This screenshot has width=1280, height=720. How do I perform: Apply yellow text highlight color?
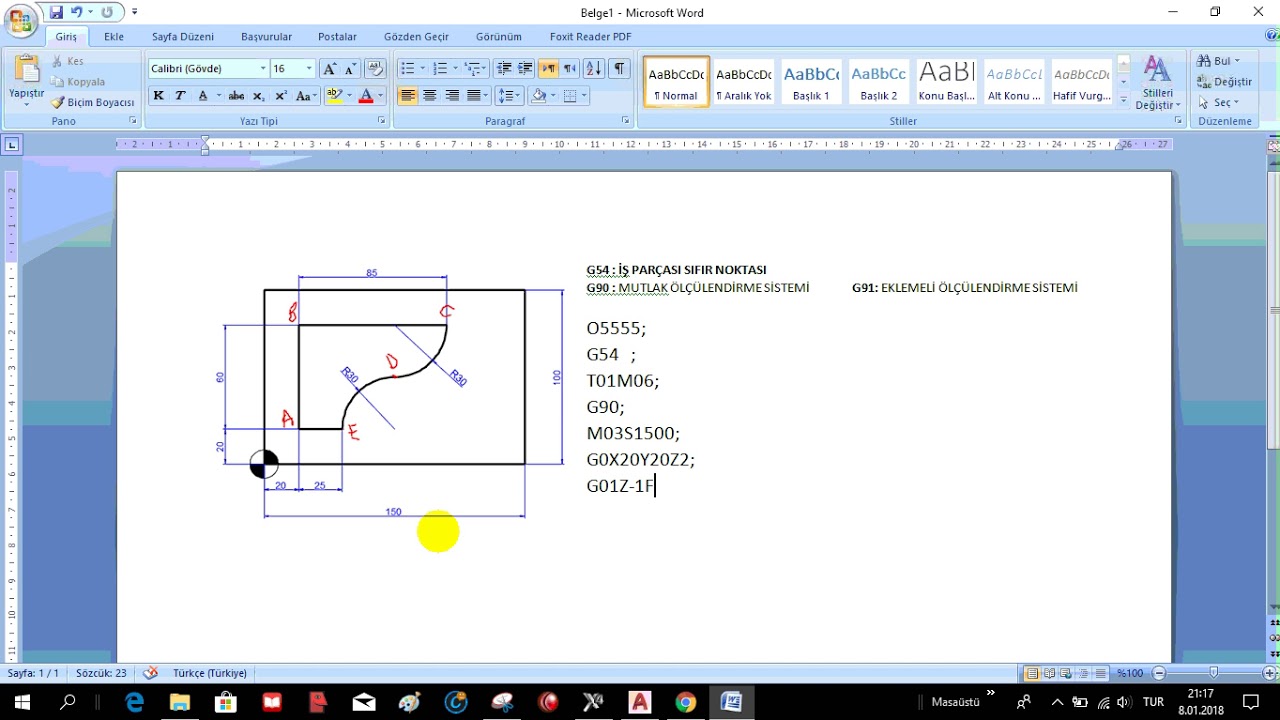click(x=334, y=96)
